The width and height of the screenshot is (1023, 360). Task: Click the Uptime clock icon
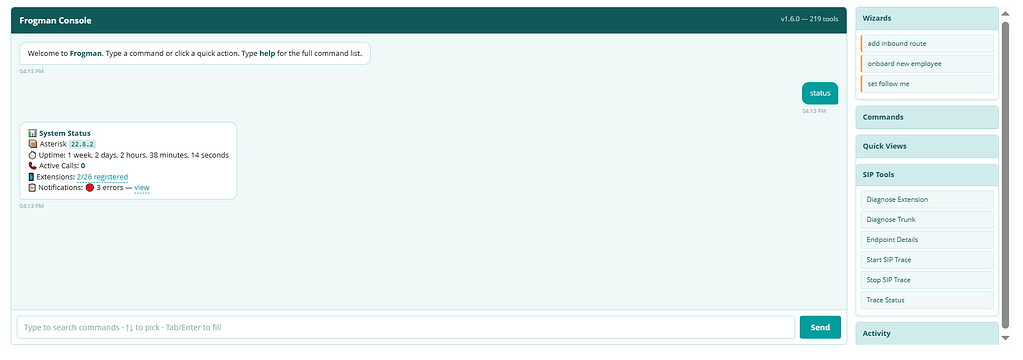click(x=33, y=155)
